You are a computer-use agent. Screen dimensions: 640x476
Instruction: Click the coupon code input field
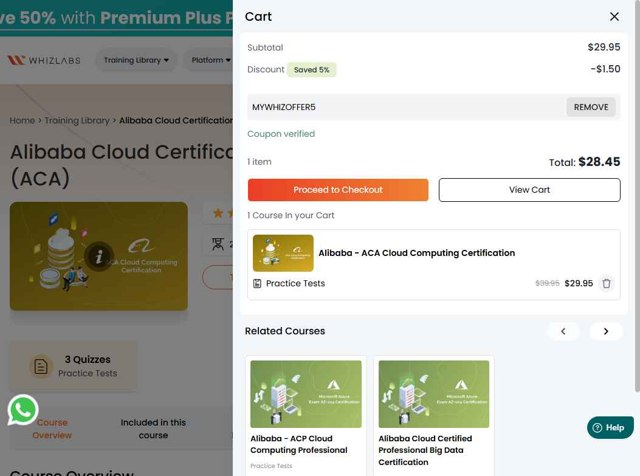pyautogui.click(x=406, y=107)
